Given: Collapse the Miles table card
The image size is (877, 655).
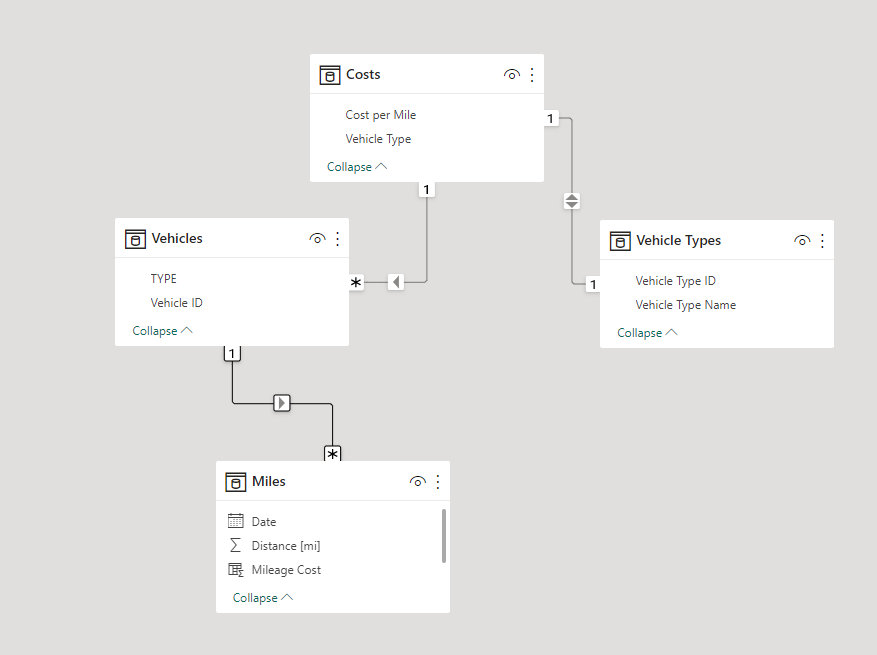Looking at the screenshot, I should tap(263, 598).
